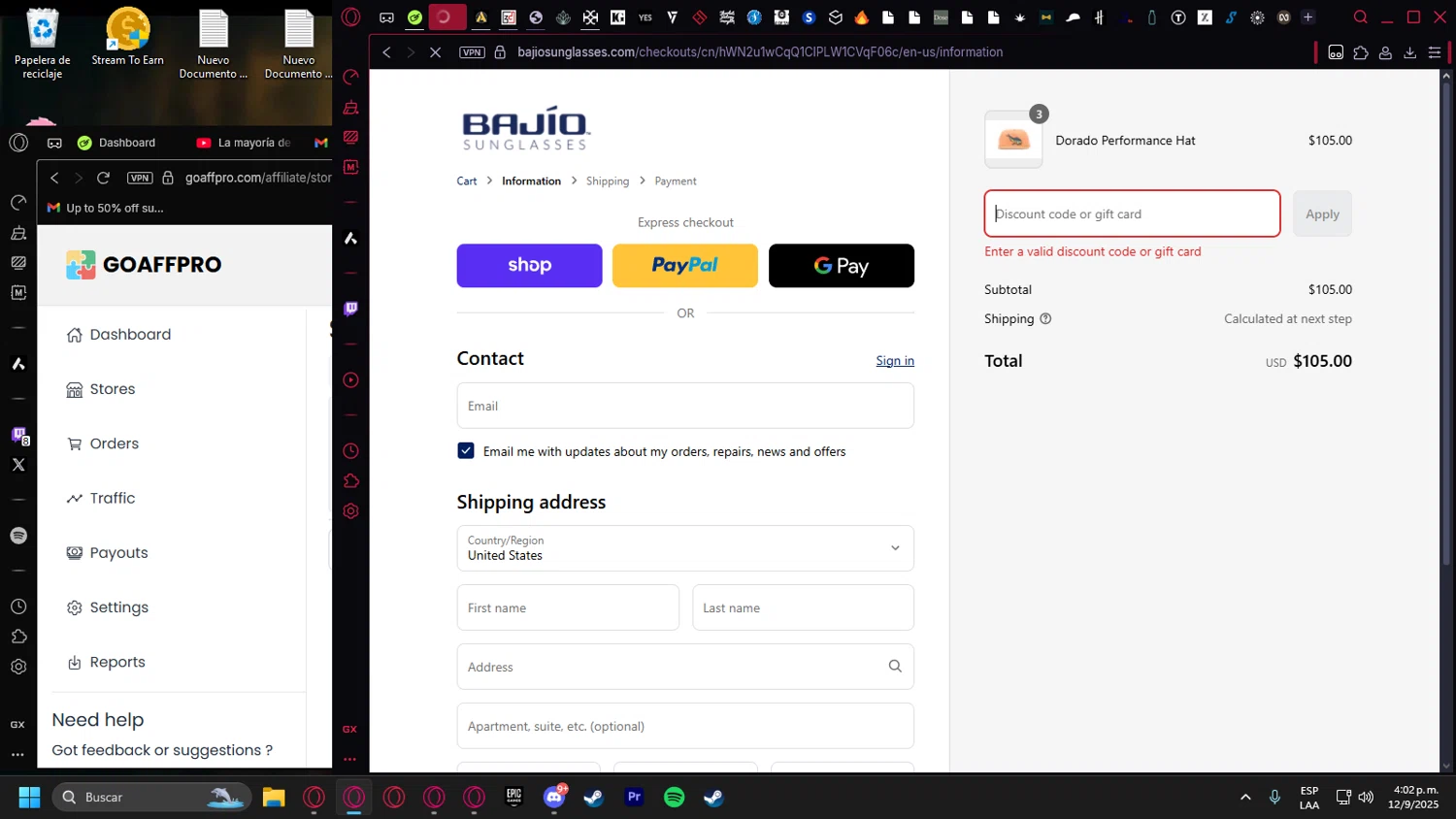Open Twitch in the GoAffPro window's sidebar
1456x819 pixels.
tap(18, 435)
